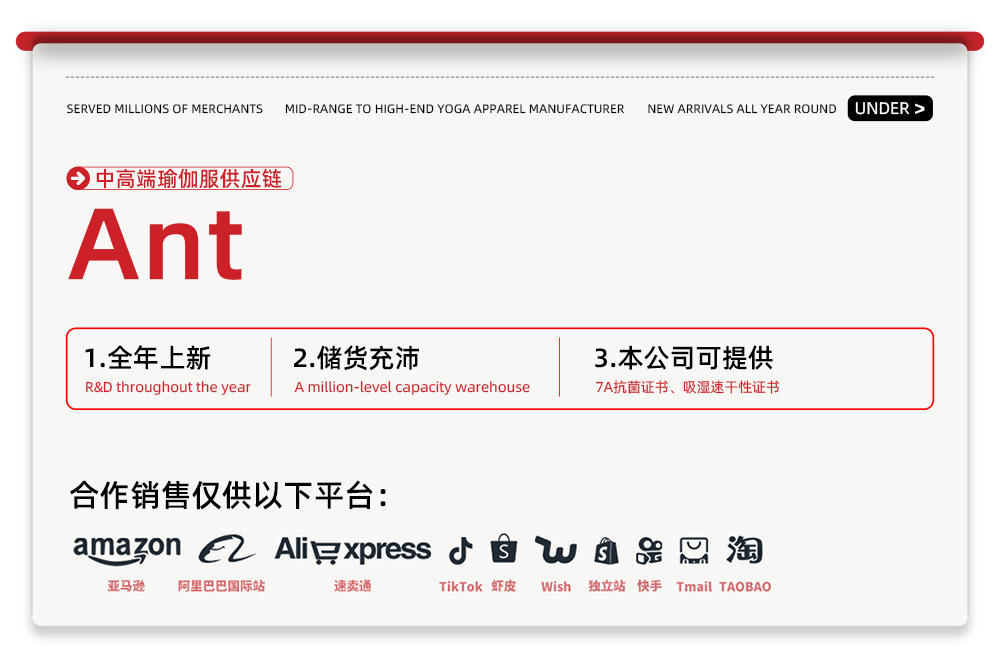Click the 亚马逊 label under Amazon
The width and height of the screenshot is (1000, 671).
pyautogui.click(x=126, y=586)
